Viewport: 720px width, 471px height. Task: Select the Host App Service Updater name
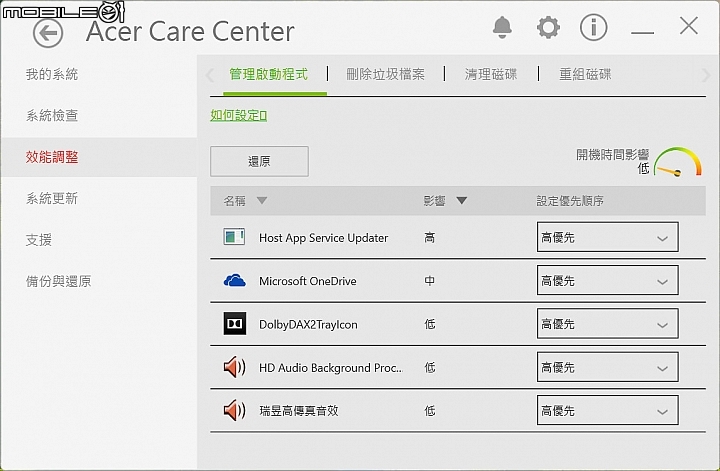[323, 238]
